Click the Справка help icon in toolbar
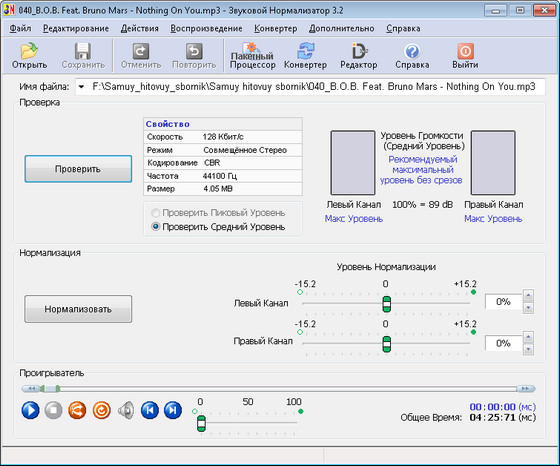This screenshot has width=560, height=466. click(x=412, y=56)
